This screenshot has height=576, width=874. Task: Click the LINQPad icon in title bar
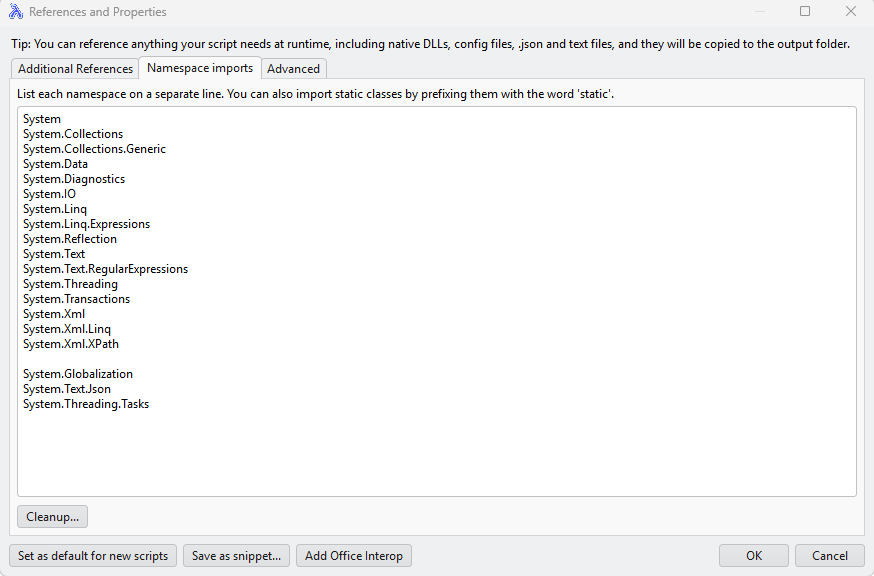[15, 12]
